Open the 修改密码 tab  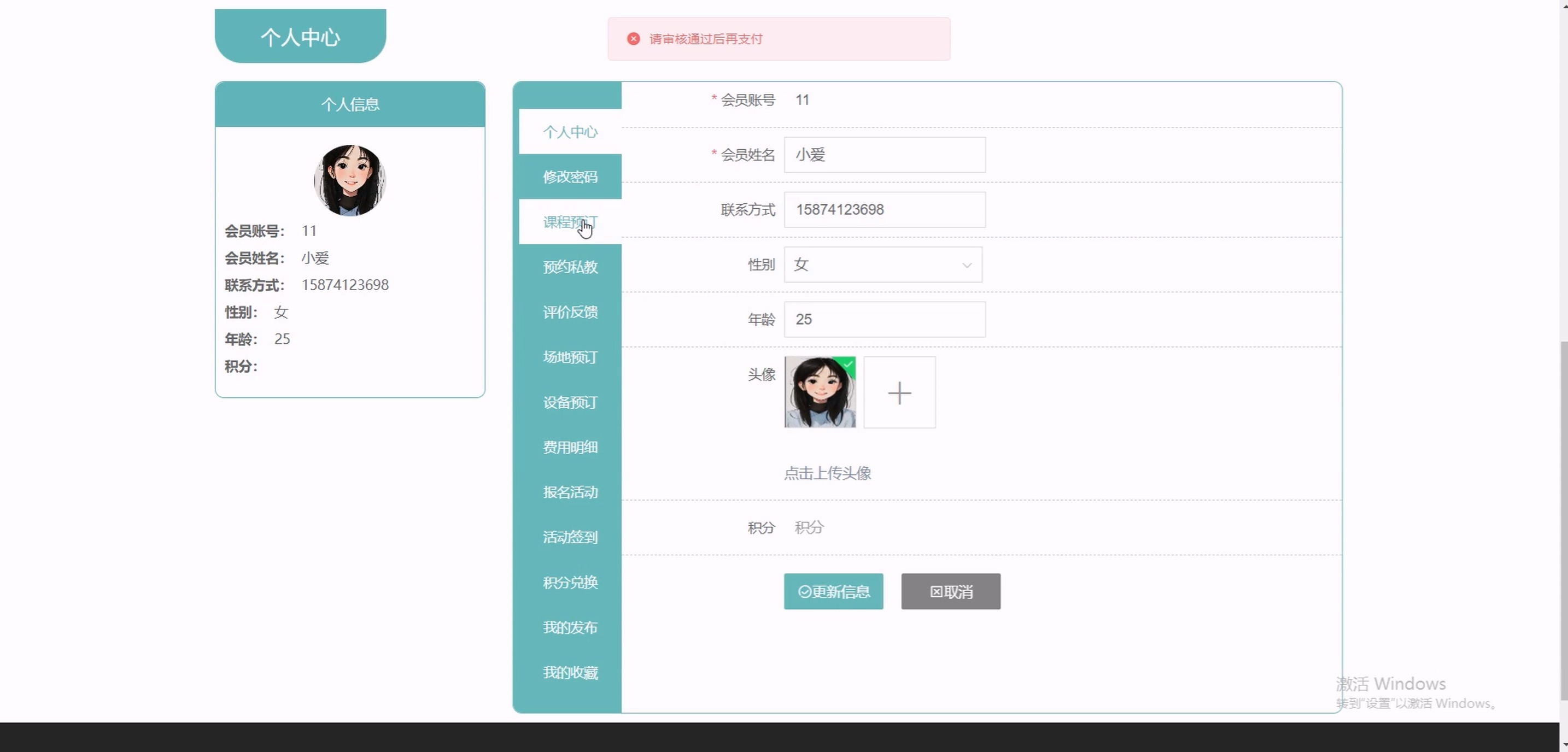click(570, 177)
